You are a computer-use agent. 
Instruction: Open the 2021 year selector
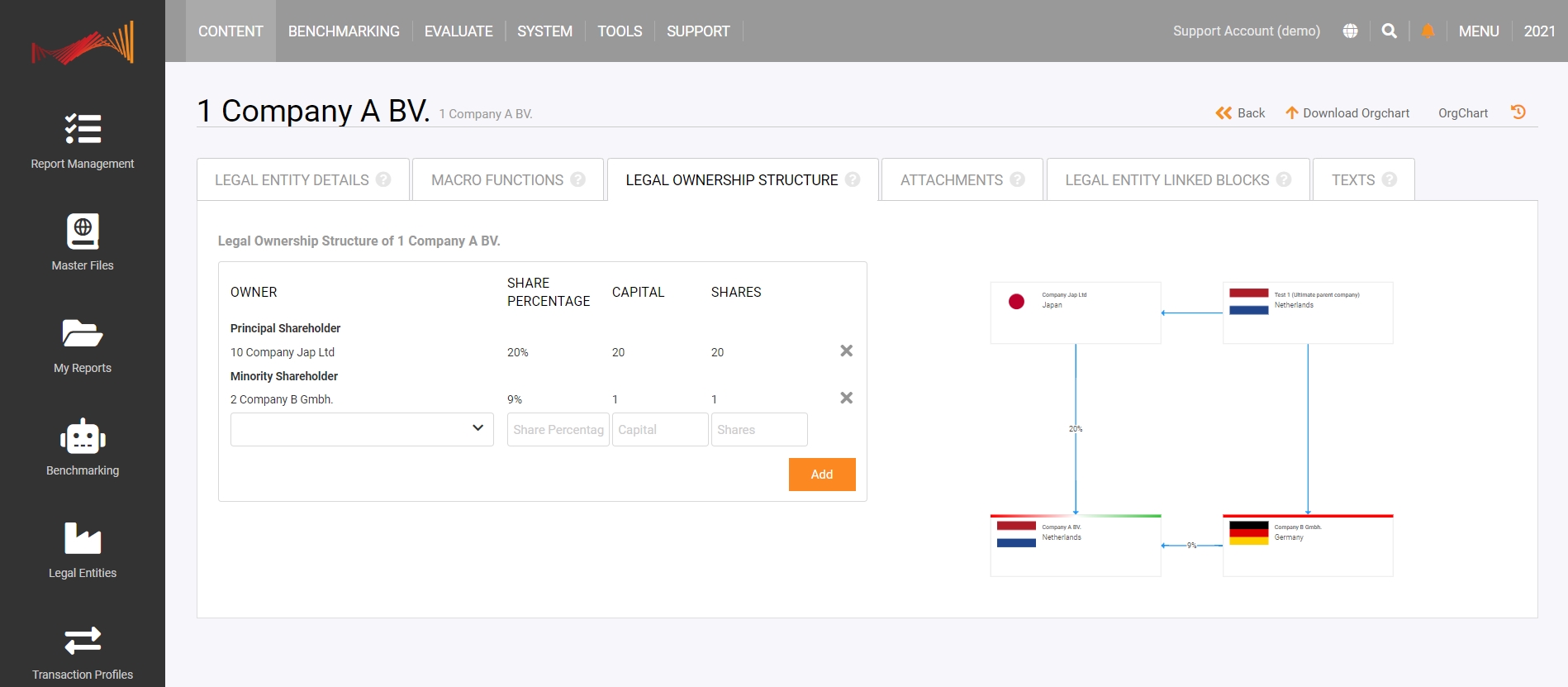click(1539, 31)
